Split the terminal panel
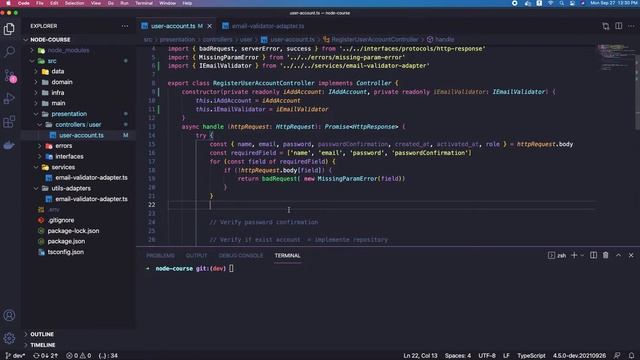The height and width of the screenshot is (360, 640). (x=593, y=255)
